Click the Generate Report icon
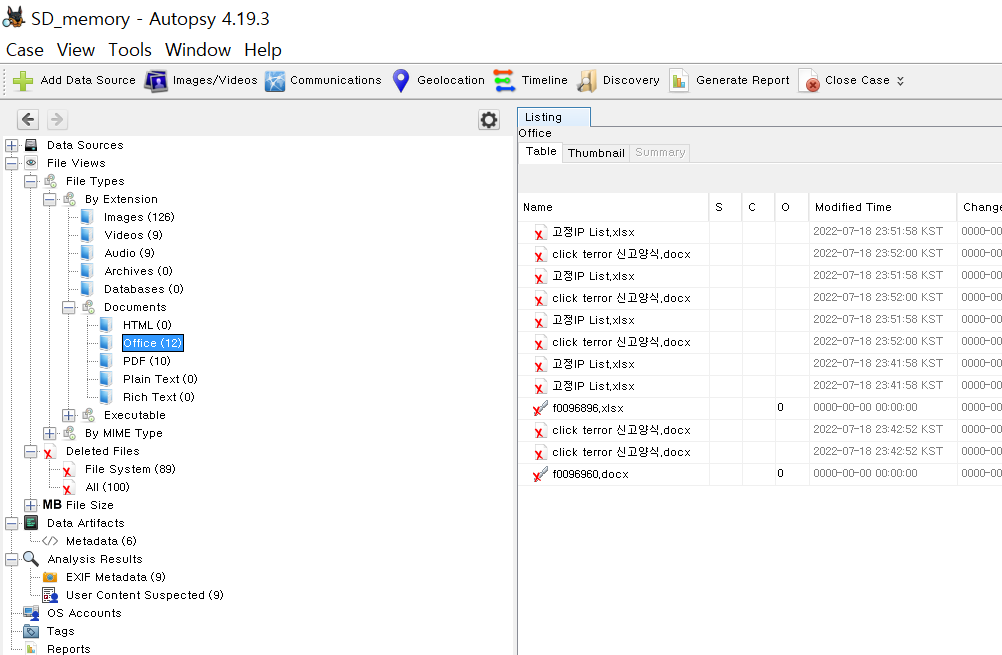 [679, 81]
